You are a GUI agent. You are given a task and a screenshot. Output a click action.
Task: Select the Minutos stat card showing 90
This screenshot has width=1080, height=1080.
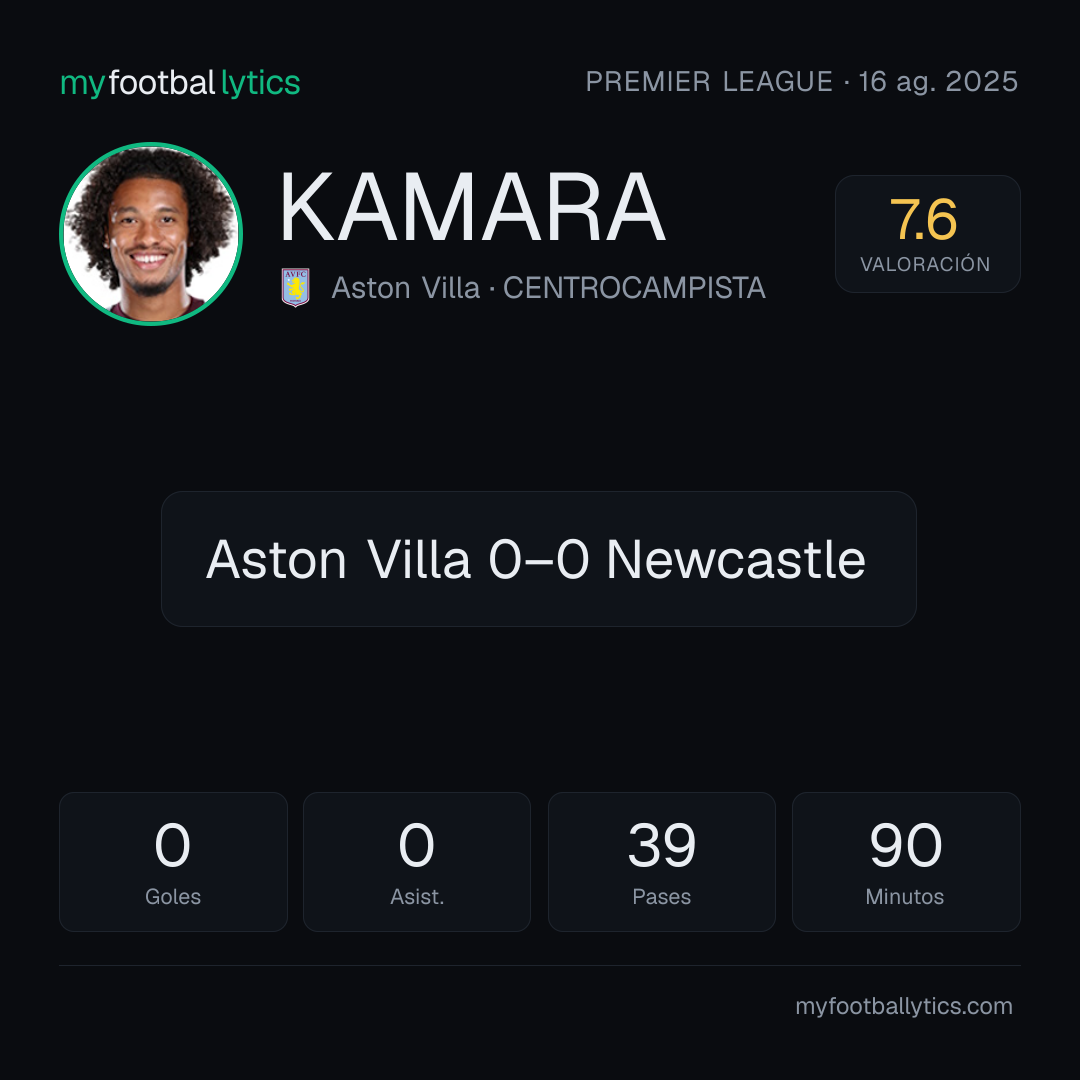tap(906, 862)
